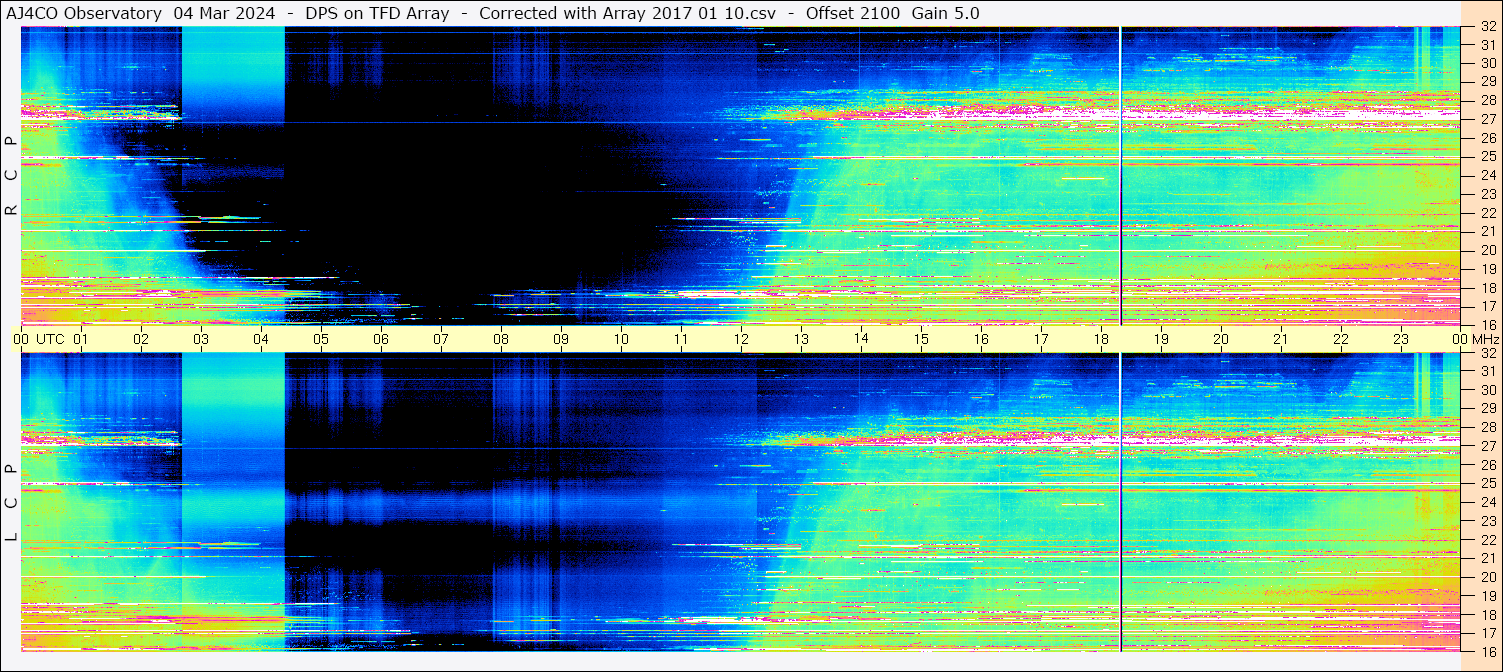The image size is (1503, 672).
Task: Select the 24 MHz label in upper panel
Action: (1487, 175)
